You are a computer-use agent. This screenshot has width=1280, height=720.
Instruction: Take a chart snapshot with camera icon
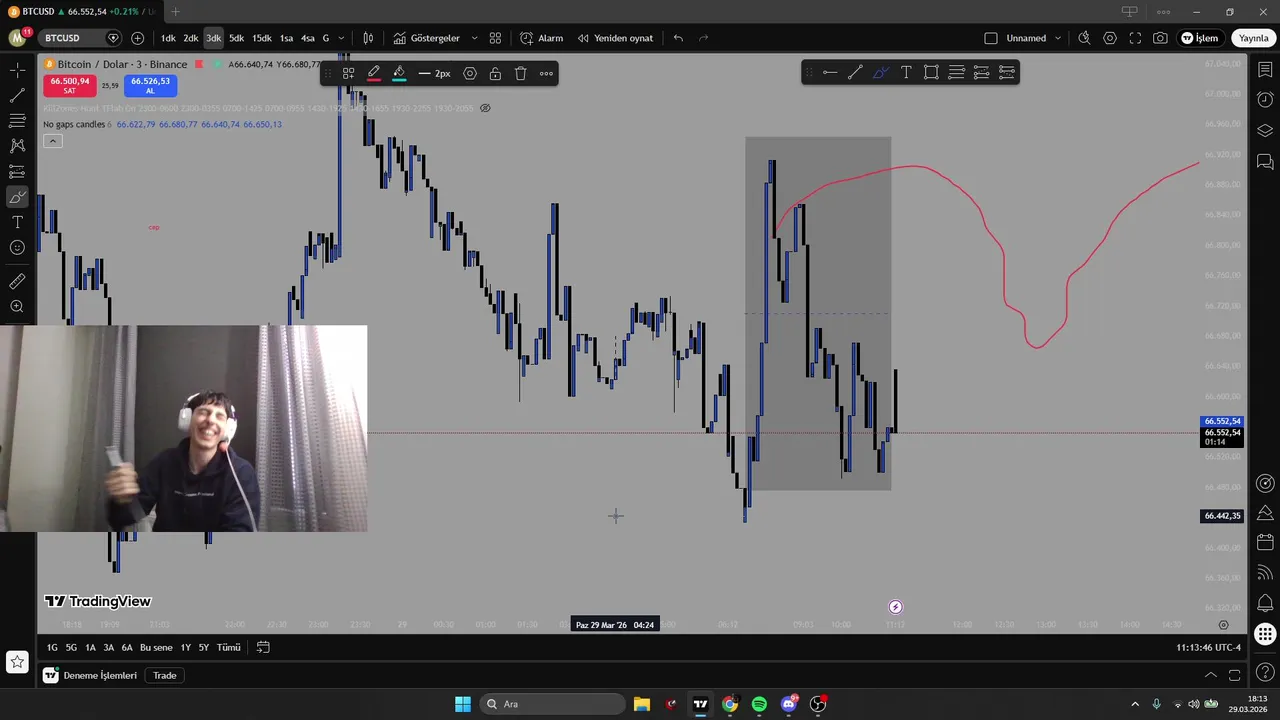(x=1160, y=38)
